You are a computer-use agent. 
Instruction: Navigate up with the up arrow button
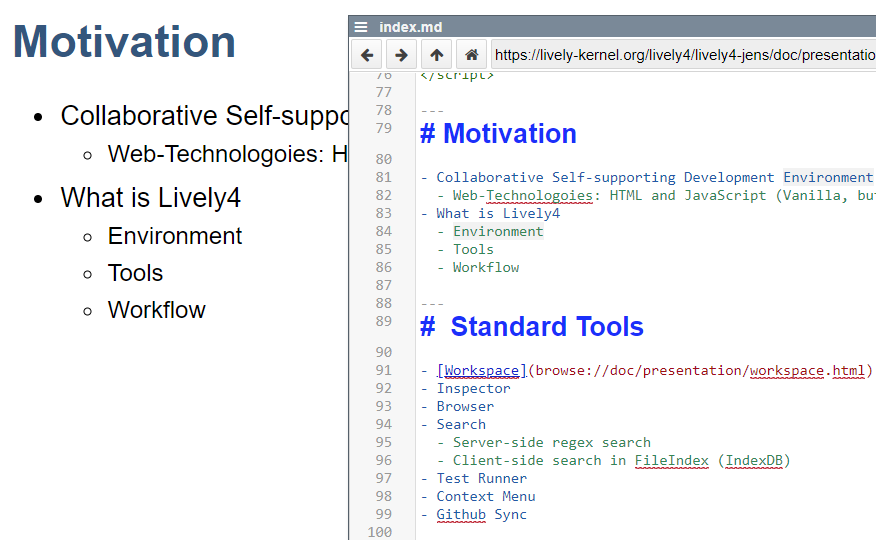(436, 55)
